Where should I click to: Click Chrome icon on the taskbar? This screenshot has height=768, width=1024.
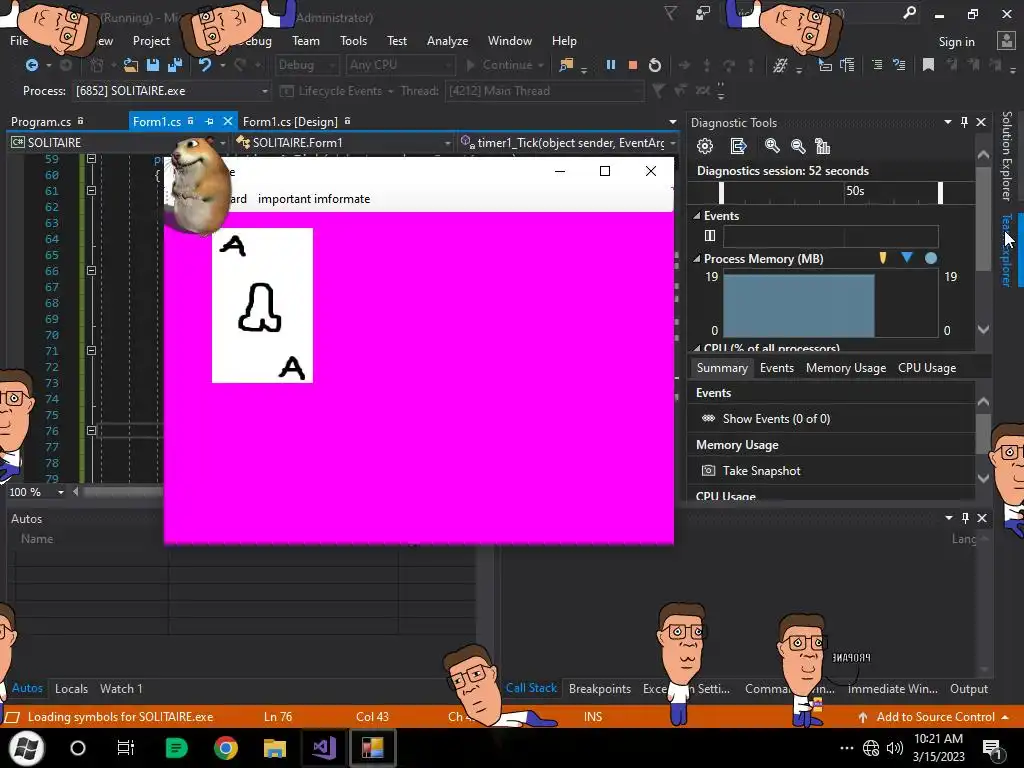click(225, 748)
